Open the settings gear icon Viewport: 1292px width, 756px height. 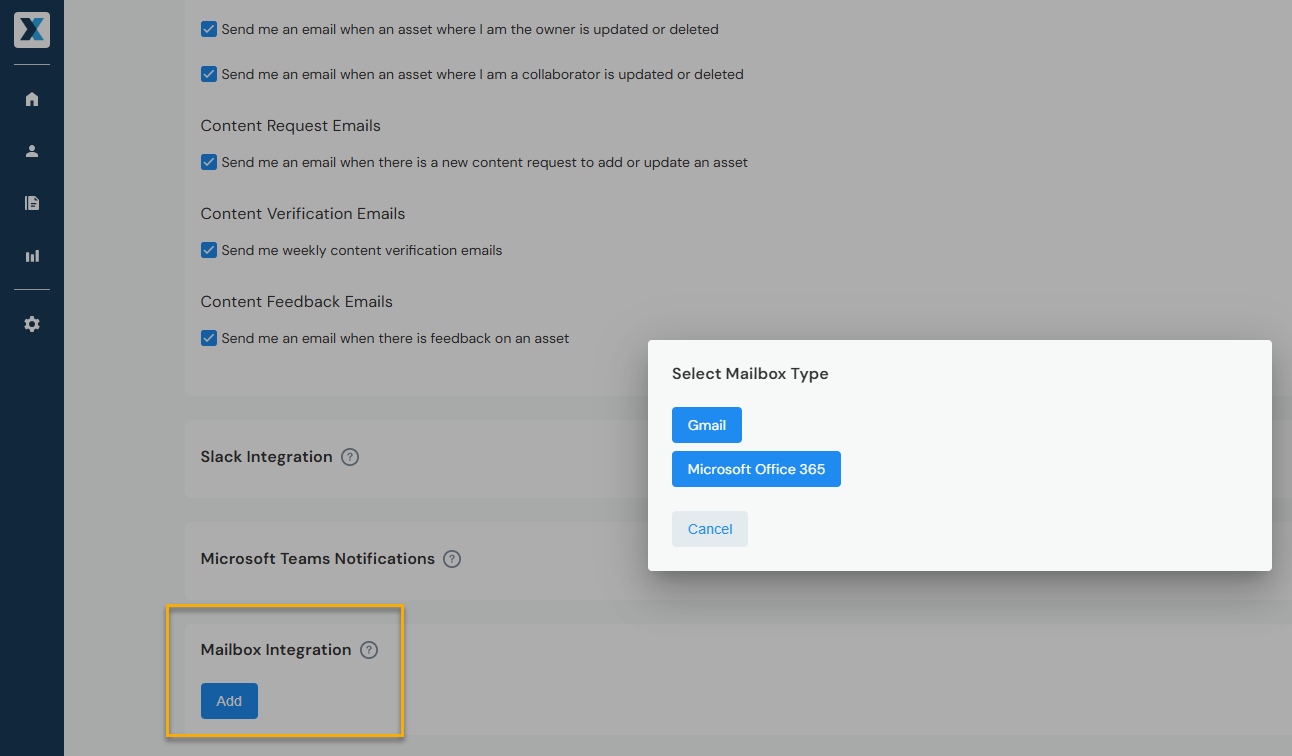point(32,324)
